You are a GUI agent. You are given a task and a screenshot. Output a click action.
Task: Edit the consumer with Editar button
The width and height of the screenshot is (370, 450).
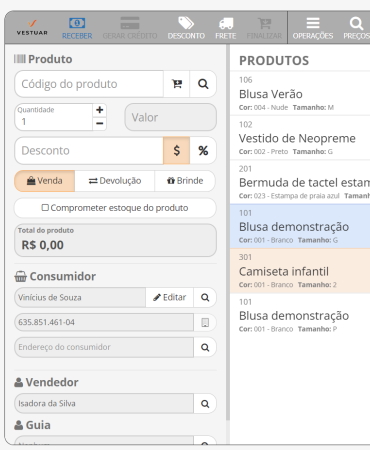[x=169, y=297]
